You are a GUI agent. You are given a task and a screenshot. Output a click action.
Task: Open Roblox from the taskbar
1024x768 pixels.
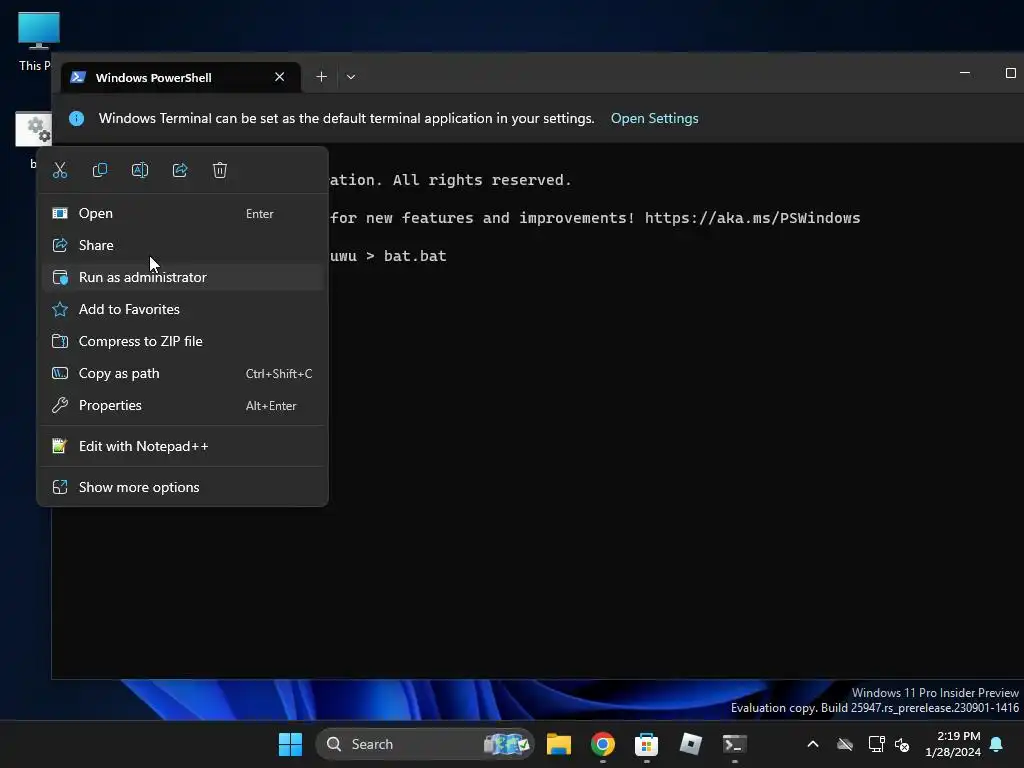(690, 744)
